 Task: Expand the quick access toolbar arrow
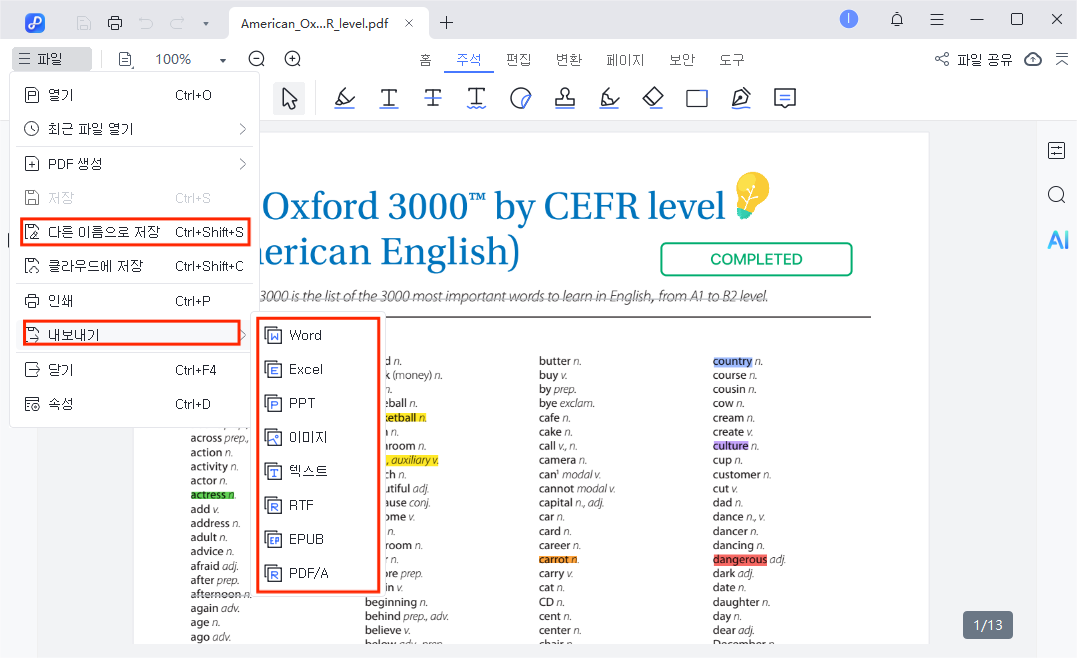[206, 22]
